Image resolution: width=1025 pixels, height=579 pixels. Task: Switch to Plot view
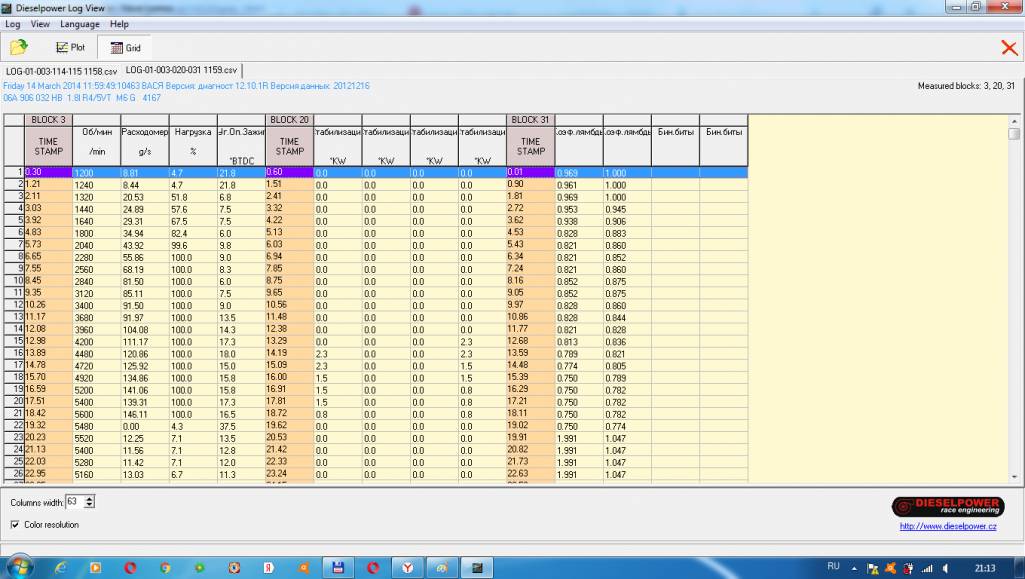[x=71, y=47]
